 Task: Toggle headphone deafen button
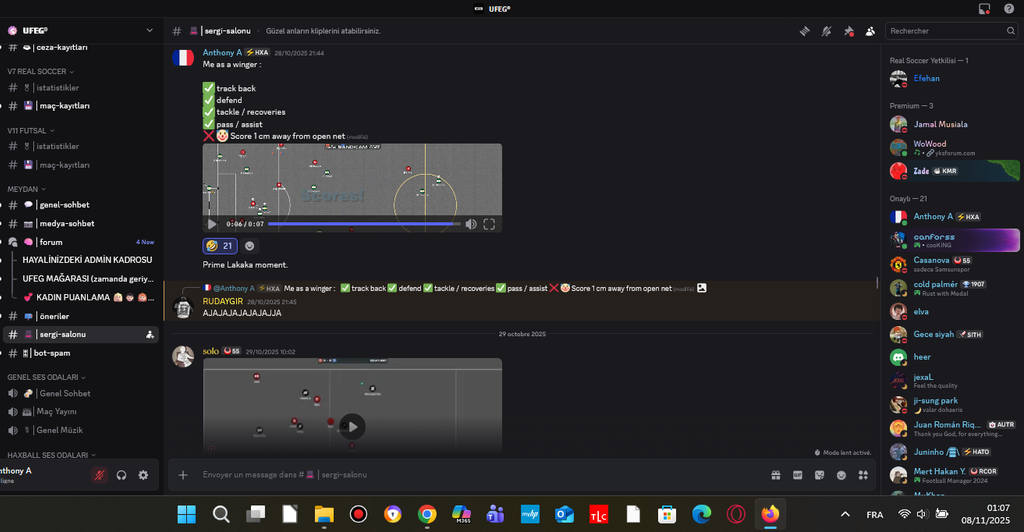[121, 475]
